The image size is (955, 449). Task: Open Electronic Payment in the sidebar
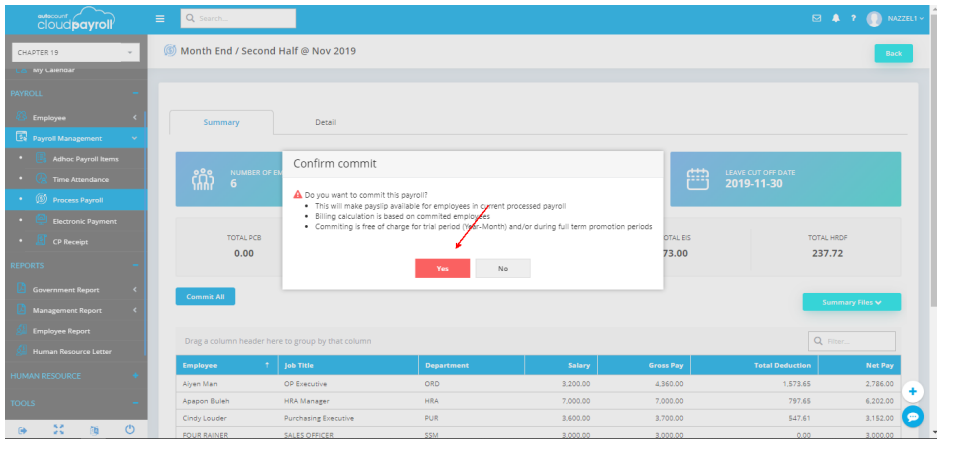84,221
